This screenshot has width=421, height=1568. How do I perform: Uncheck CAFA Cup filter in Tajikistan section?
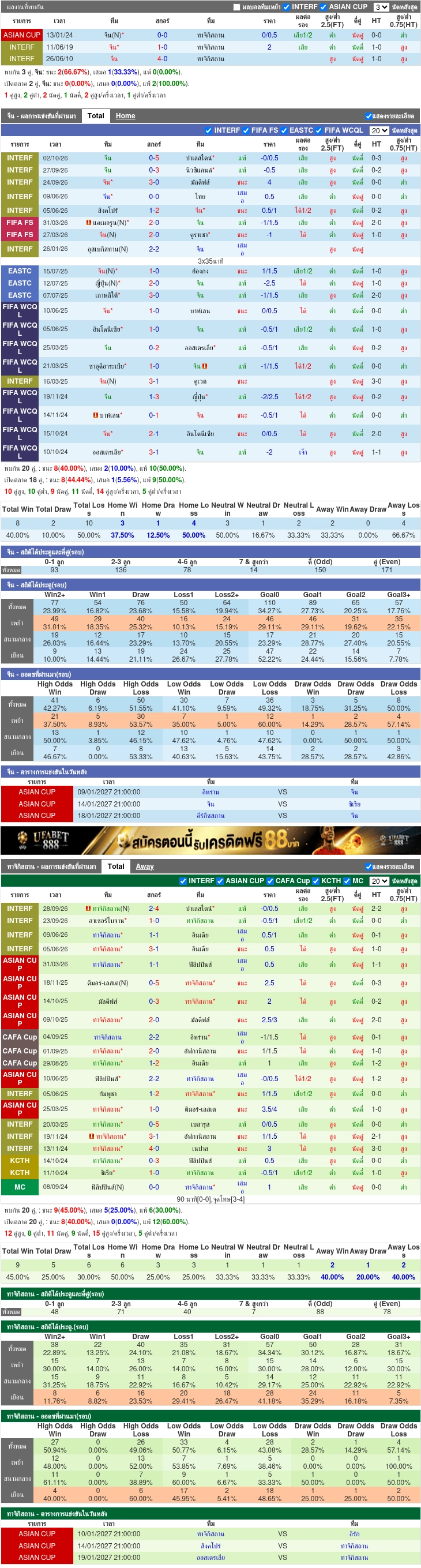click(x=270, y=881)
